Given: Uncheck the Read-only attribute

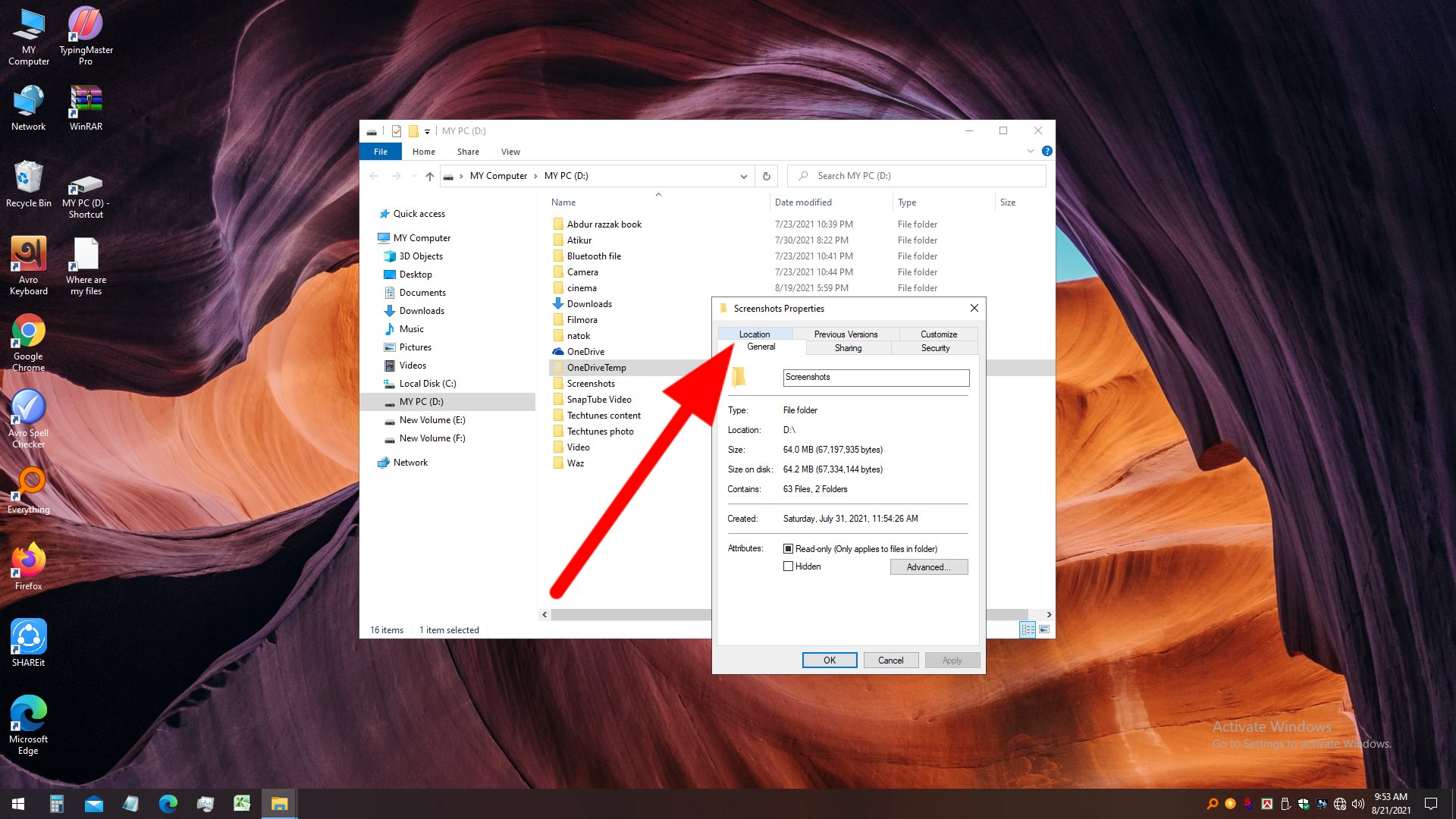Looking at the screenshot, I should click(789, 548).
